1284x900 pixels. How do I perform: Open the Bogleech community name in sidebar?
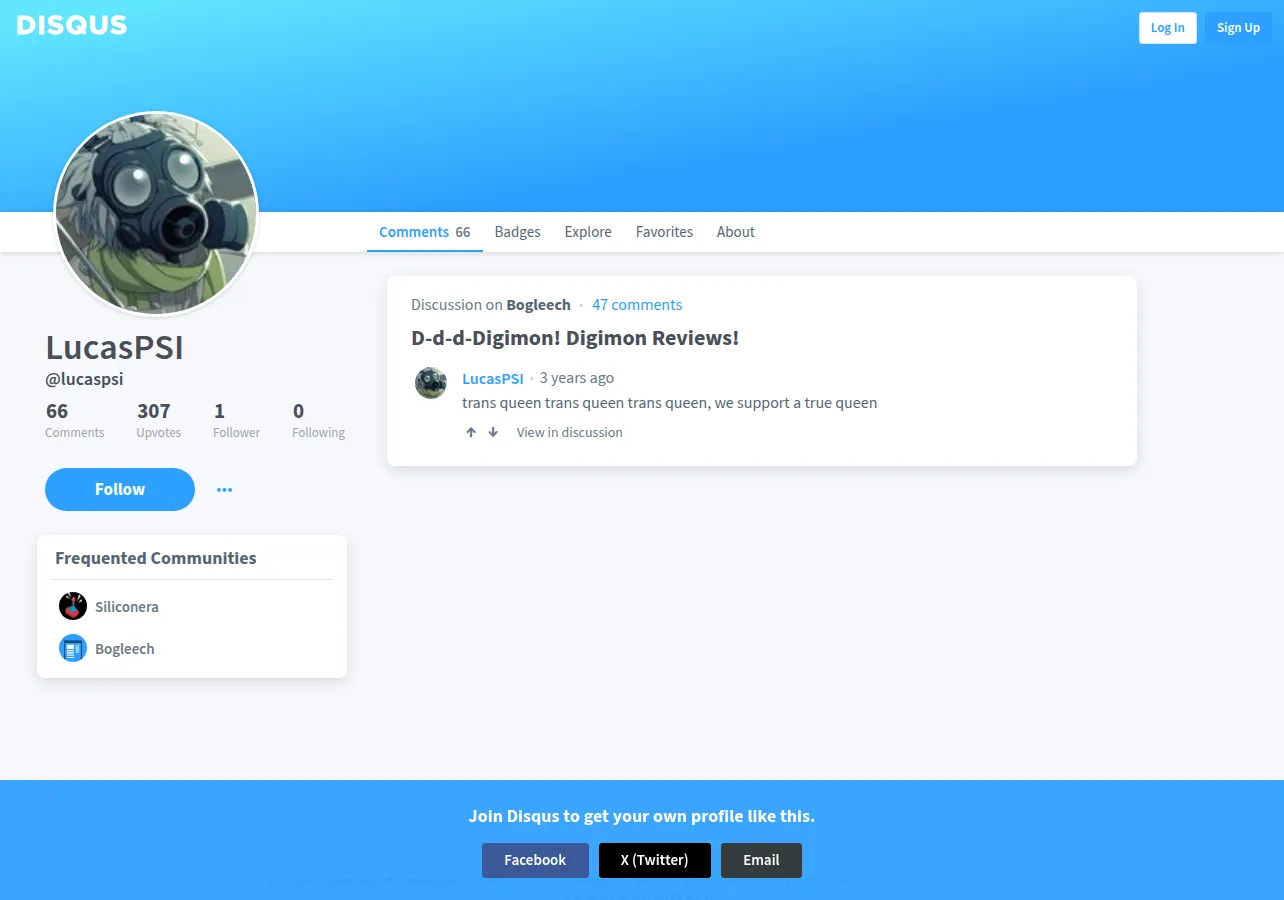tap(125, 649)
